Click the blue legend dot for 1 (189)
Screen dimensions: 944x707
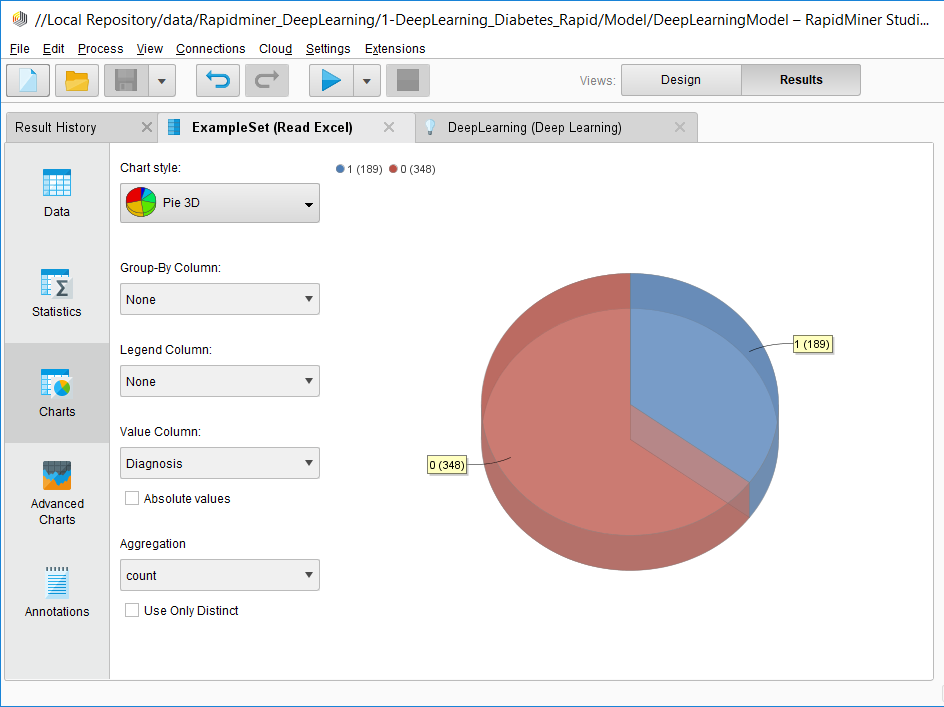tap(340, 169)
